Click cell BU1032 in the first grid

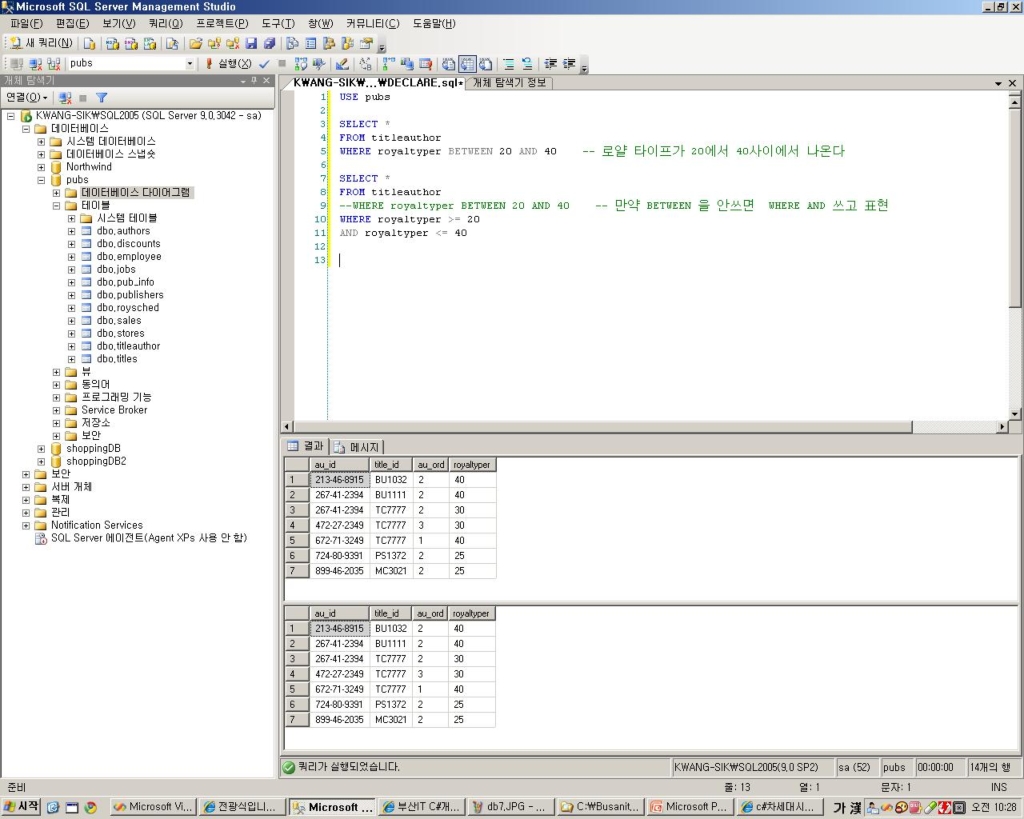click(x=391, y=479)
